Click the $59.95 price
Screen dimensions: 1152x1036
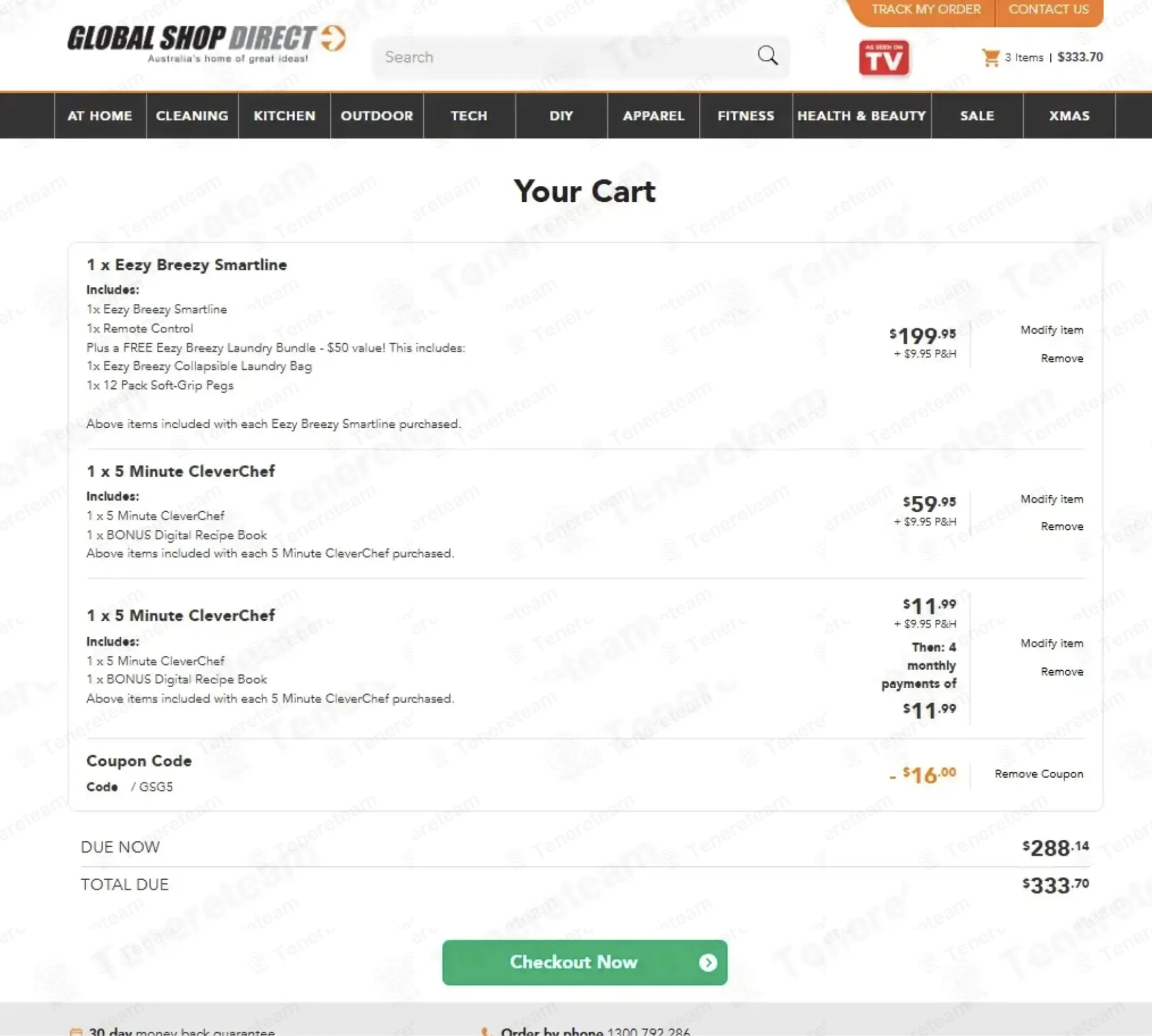point(930,503)
